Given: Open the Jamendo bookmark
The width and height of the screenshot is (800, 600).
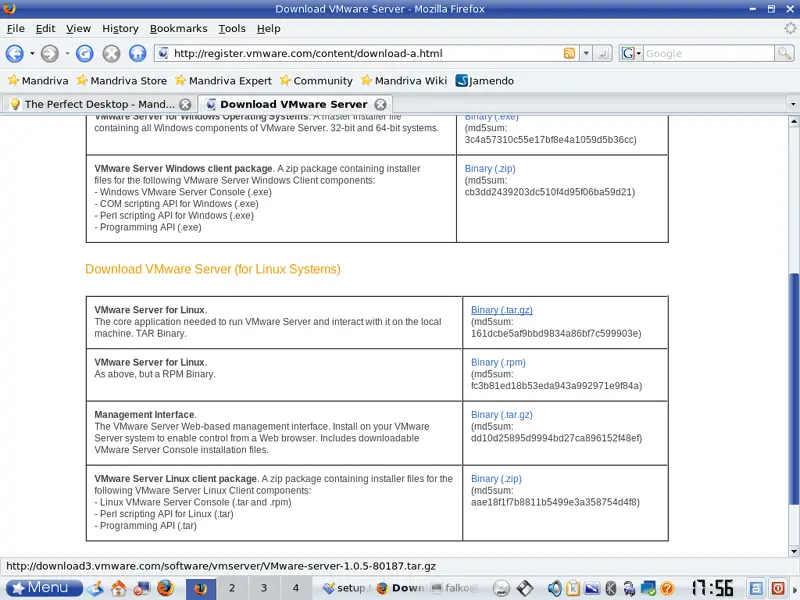Looking at the screenshot, I should pos(485,81).
